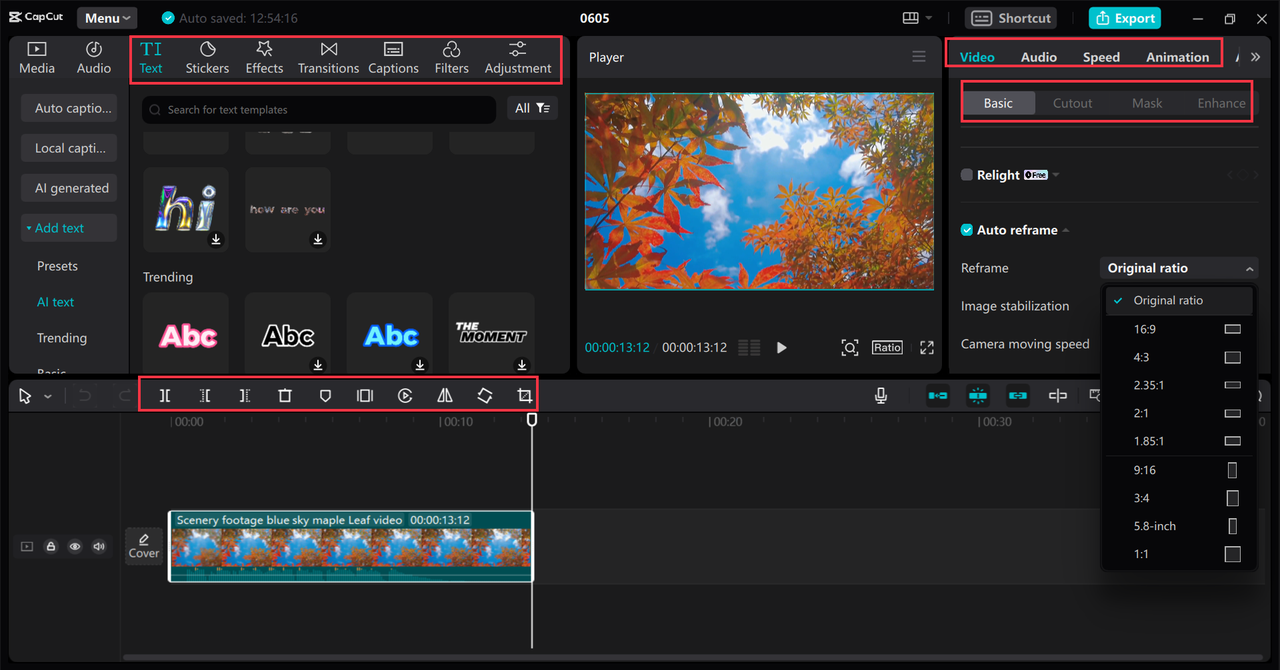Toggle the Relight checkbox
This screenshot has width=1280, height=670.
coord(967,175)
